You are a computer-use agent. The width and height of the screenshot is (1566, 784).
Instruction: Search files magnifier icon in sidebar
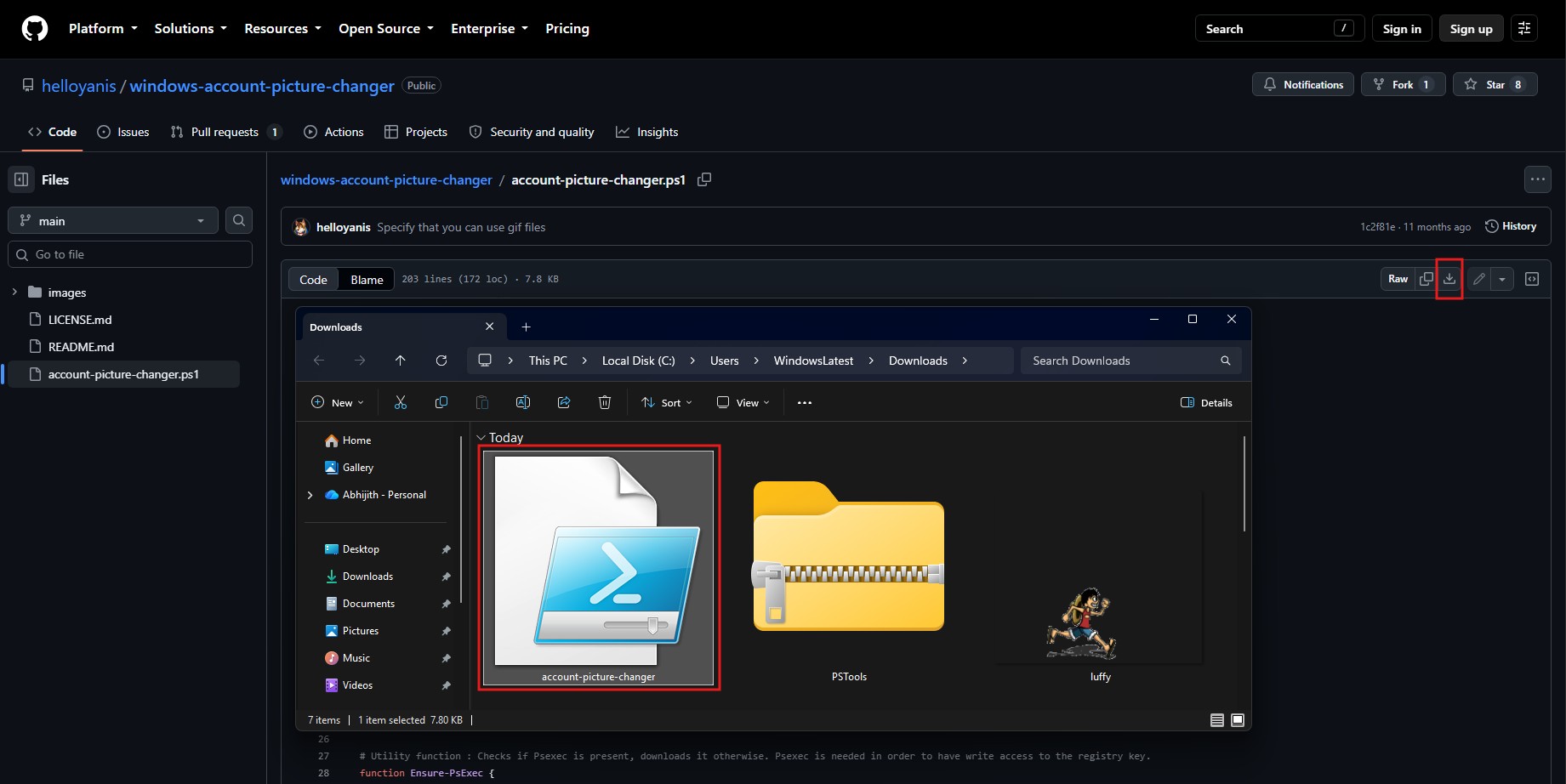[x=239, y=220]
